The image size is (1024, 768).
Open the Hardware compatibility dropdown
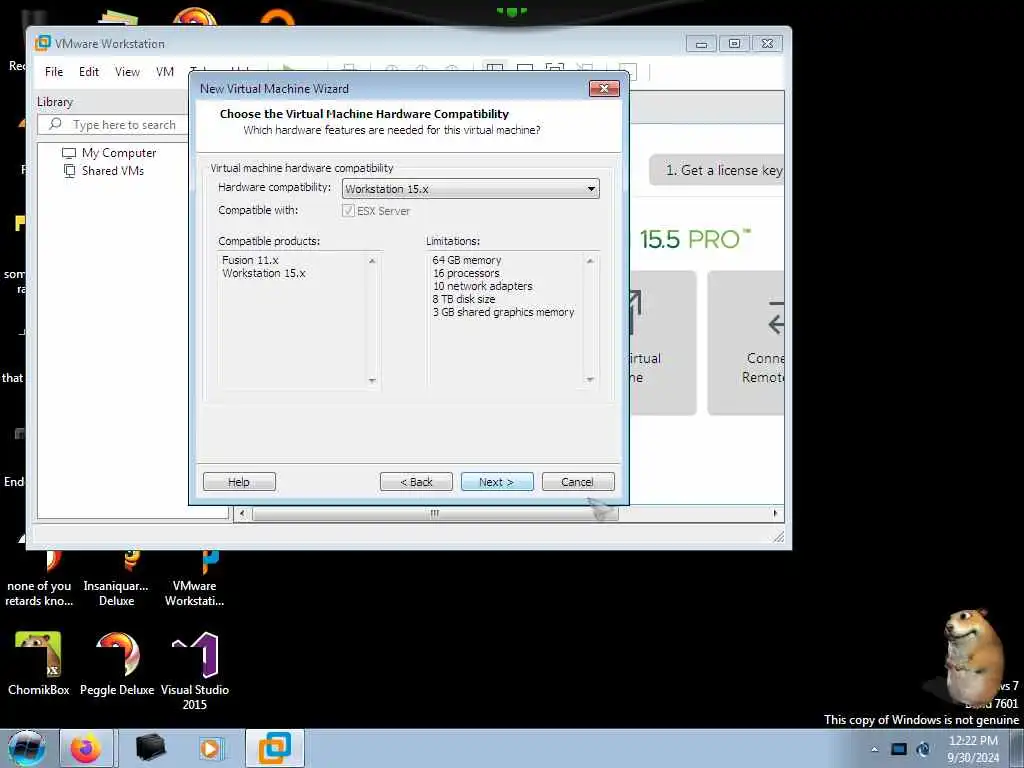click(x=470, y=189)
